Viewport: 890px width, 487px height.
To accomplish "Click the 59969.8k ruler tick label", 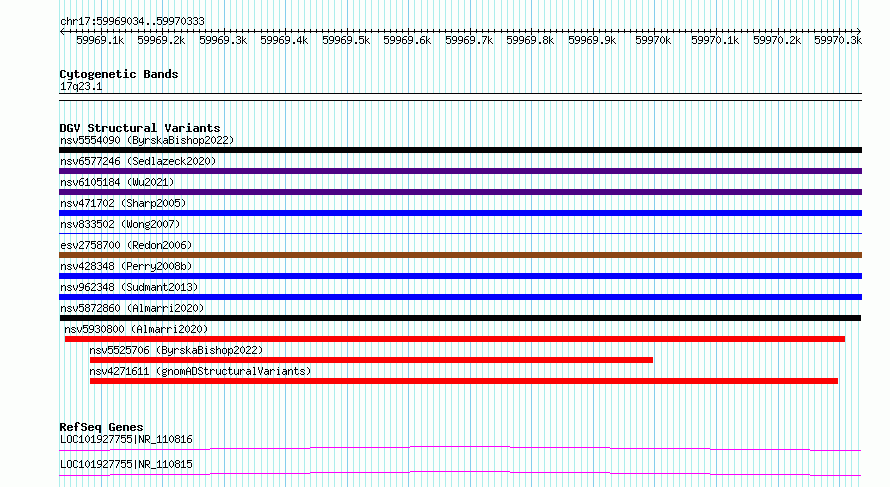I will click(x=531, y=40).
